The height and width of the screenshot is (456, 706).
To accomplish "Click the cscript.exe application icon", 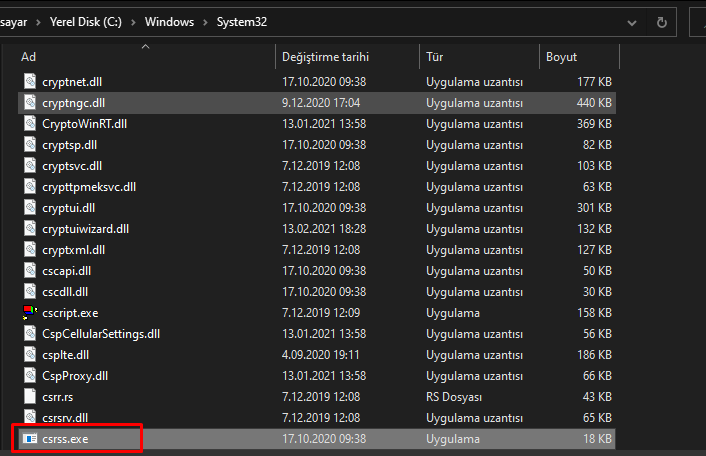I will [30, 312].
